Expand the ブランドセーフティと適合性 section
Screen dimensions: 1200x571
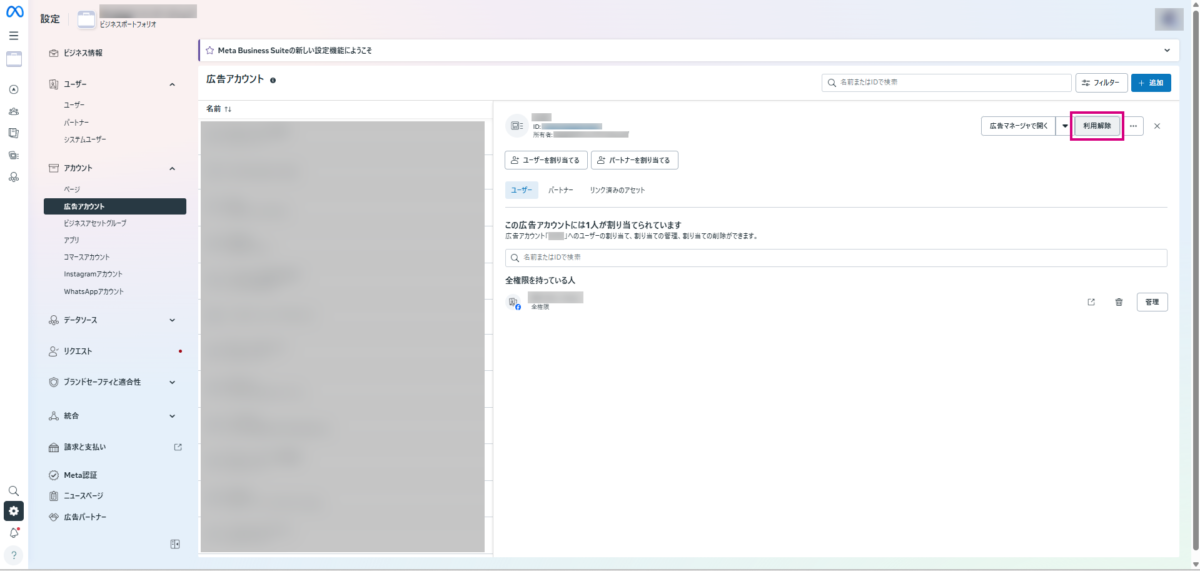coord(172,382)
